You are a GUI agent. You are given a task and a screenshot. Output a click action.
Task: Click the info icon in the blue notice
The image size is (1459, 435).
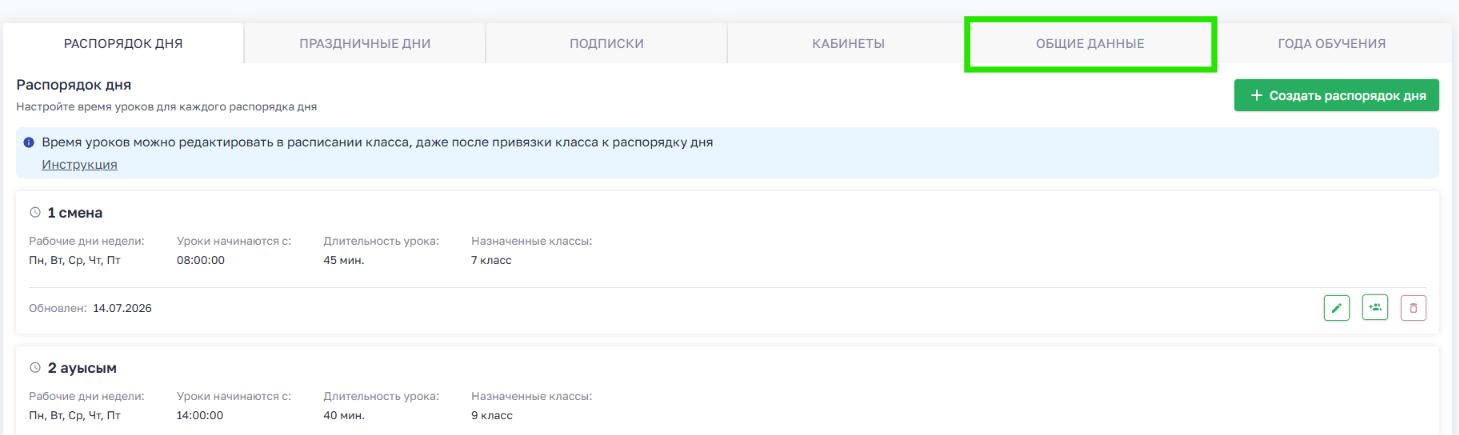[29, 143]
